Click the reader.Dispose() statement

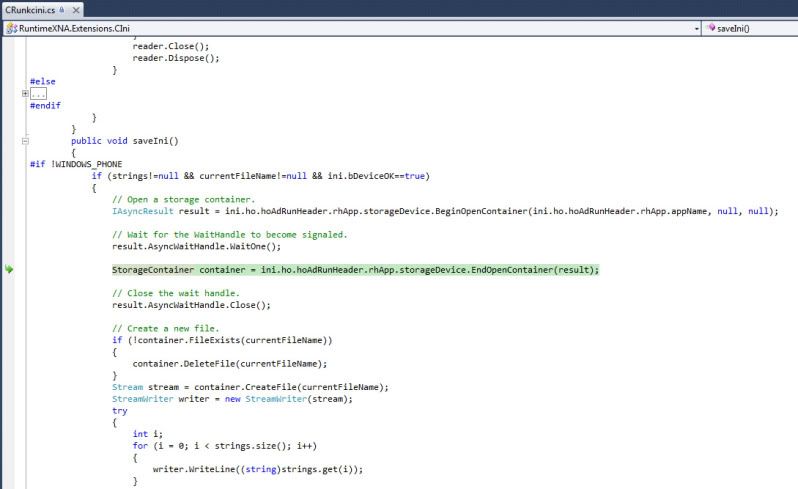175,58
